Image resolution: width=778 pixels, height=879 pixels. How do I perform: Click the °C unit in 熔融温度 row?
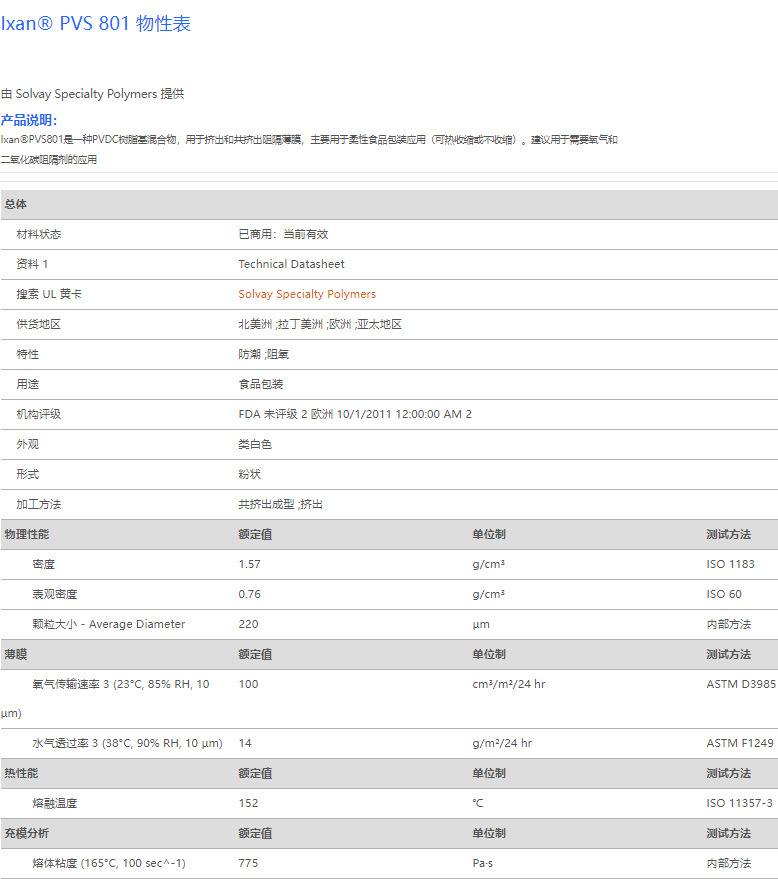point(478,803)
